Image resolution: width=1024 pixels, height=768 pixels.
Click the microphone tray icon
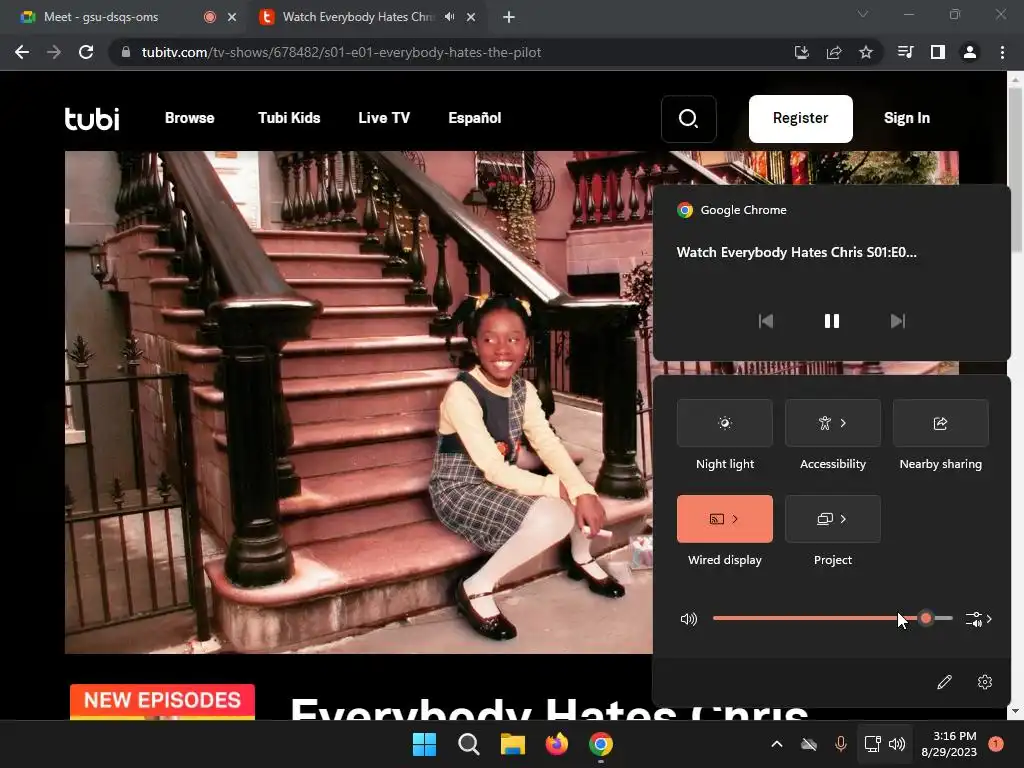click(x=840, y=744)
